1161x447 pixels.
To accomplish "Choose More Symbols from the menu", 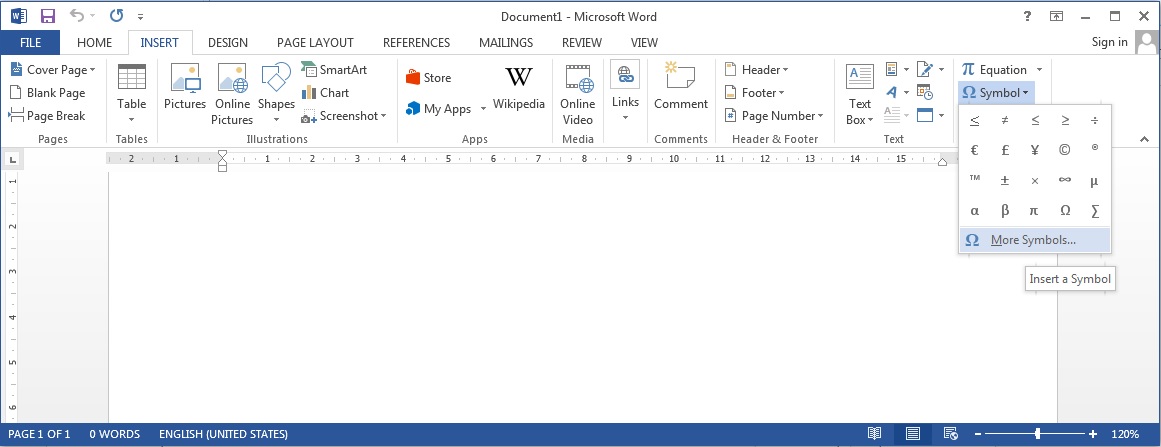I will tap(1033, 240).
